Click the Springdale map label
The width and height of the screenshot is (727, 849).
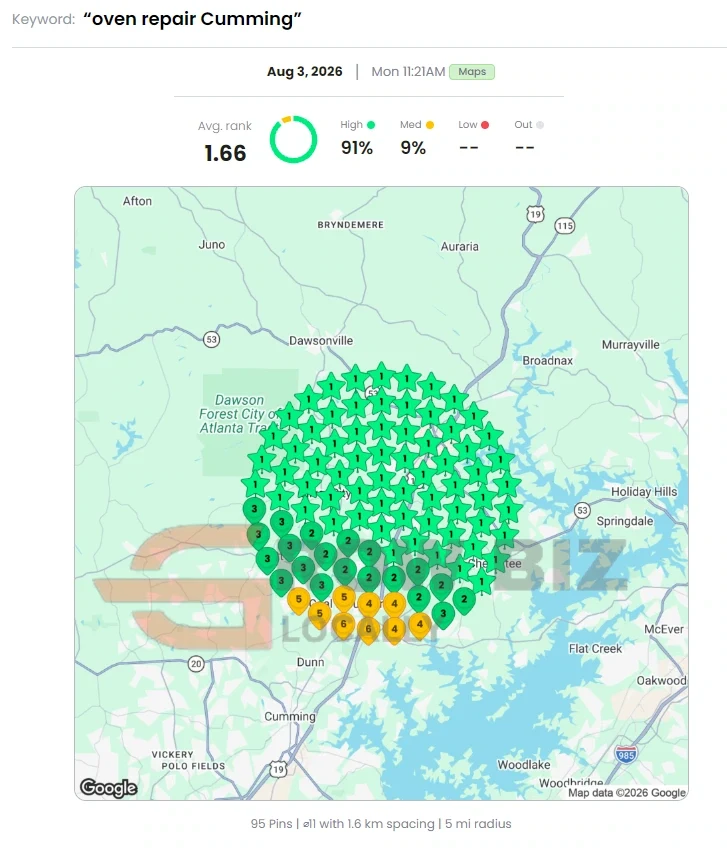point(625,521)
